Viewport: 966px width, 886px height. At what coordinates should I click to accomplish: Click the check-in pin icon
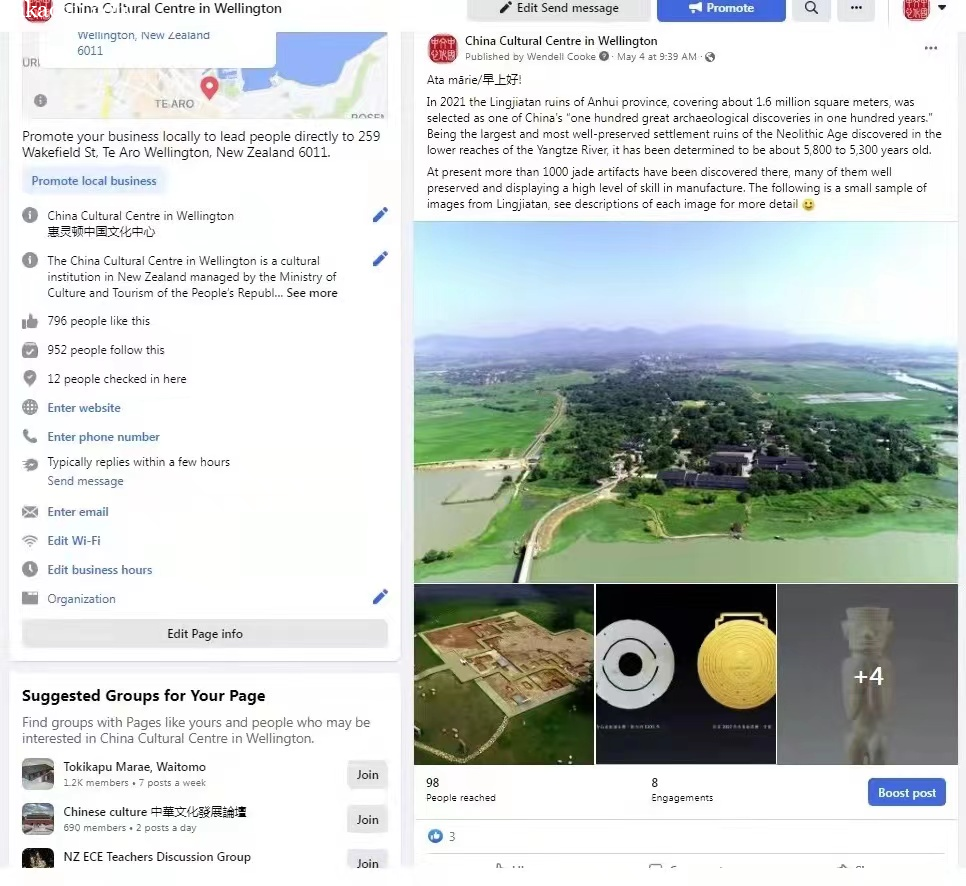(30, 378)
